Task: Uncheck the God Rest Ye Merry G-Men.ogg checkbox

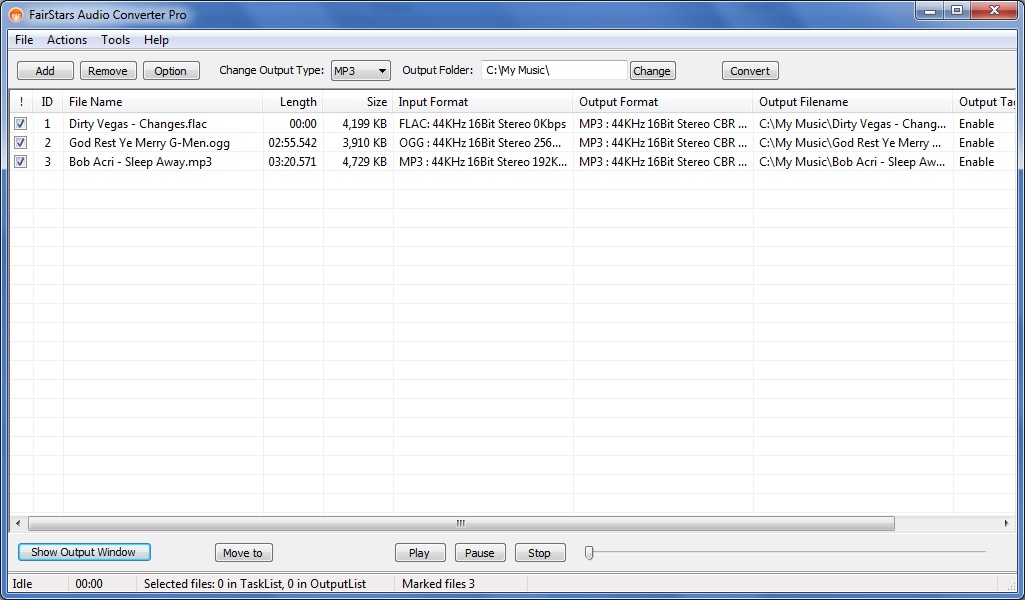Action: 20,142
